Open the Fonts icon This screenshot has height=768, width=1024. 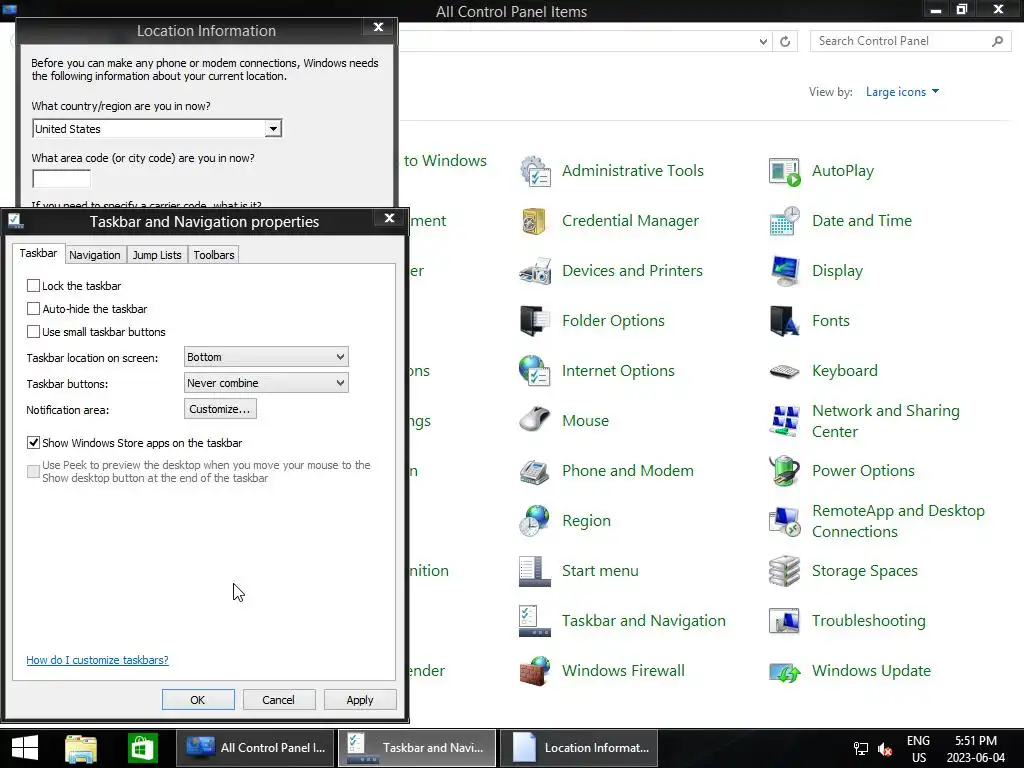pos(784,321)
